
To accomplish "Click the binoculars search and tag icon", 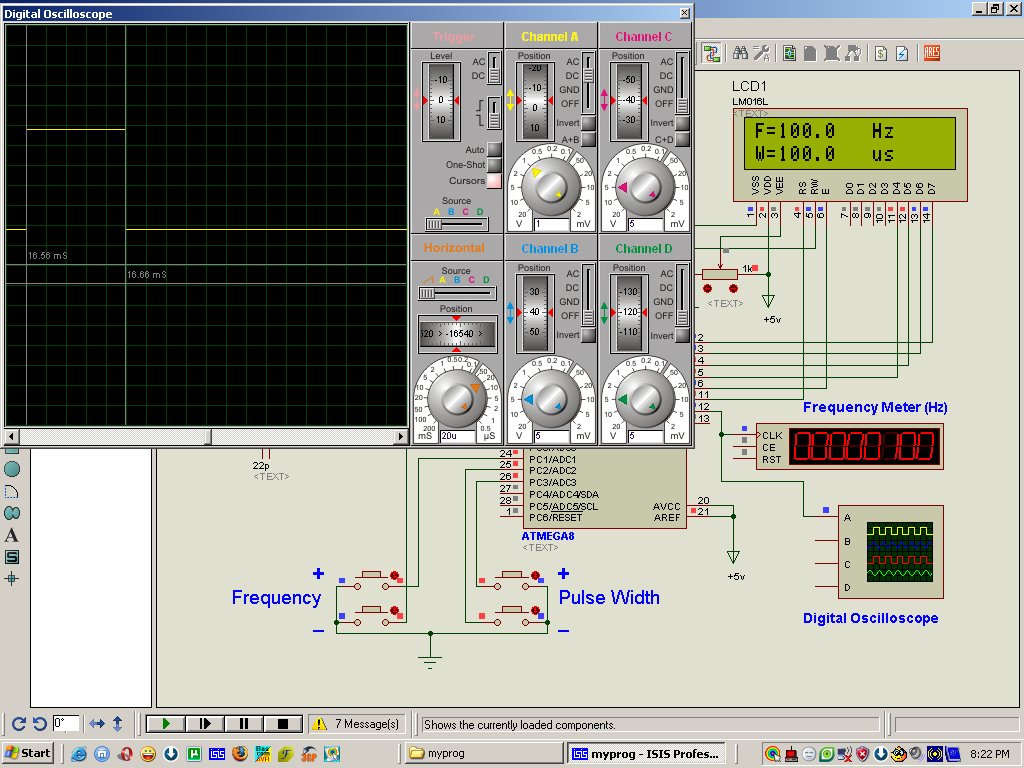I will click(x=741, y=54).
